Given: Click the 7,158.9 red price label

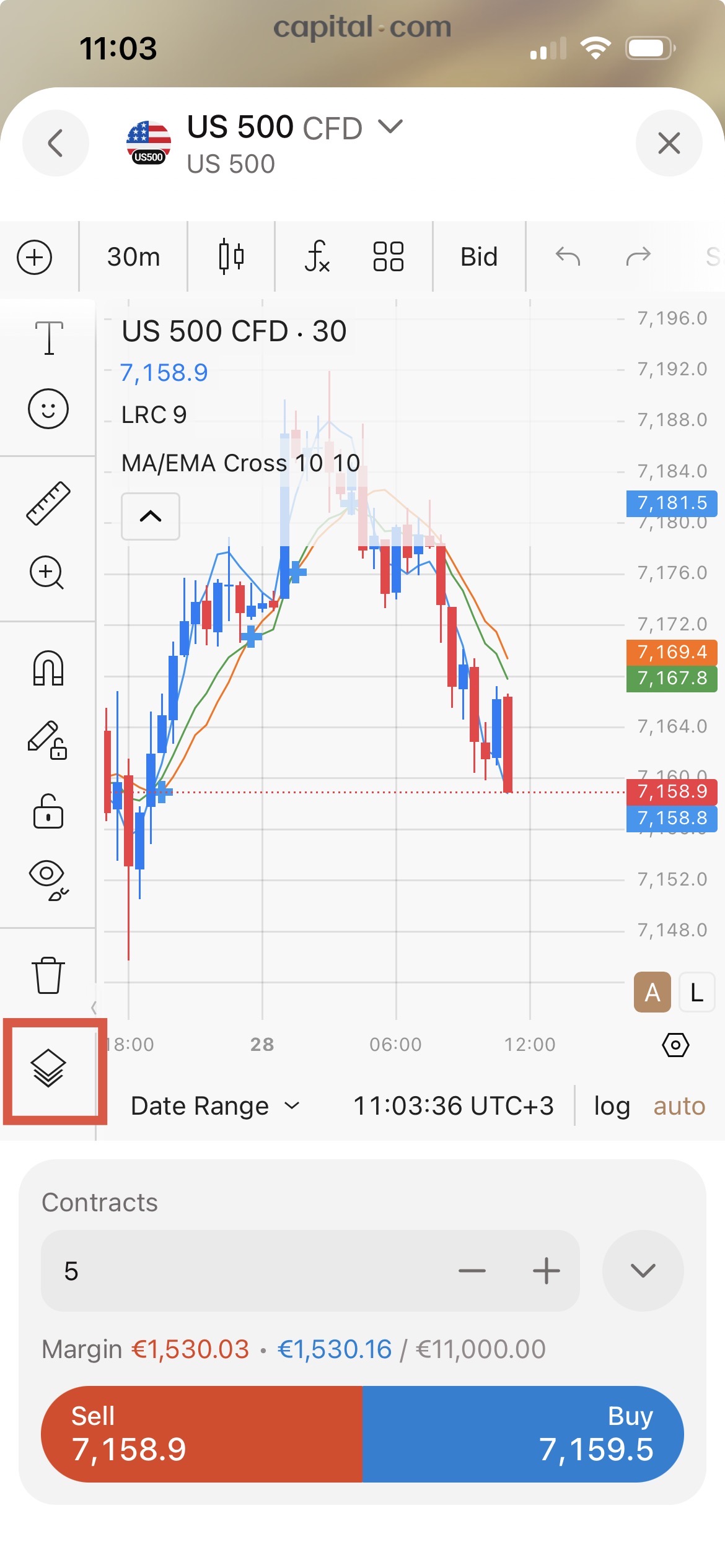Looking at the screenshot, I should (x=672, y=791).
